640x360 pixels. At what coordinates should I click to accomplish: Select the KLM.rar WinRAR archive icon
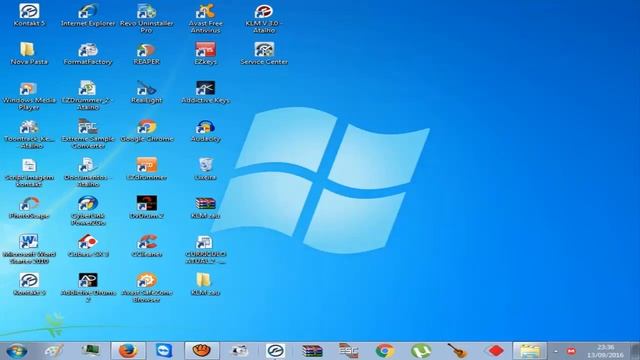click(x=205, y=207)
